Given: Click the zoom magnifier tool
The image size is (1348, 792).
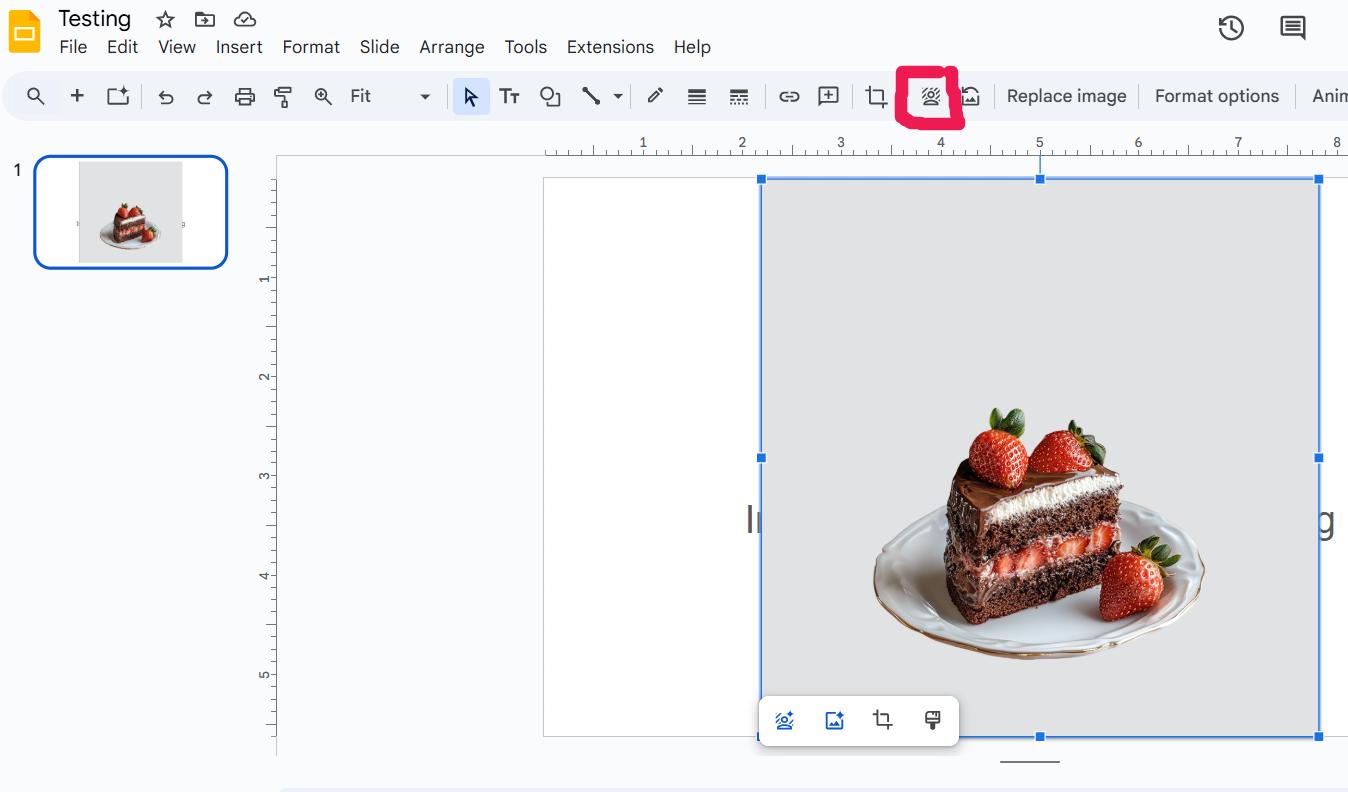Looking at the screenshot, I should 323,96.
